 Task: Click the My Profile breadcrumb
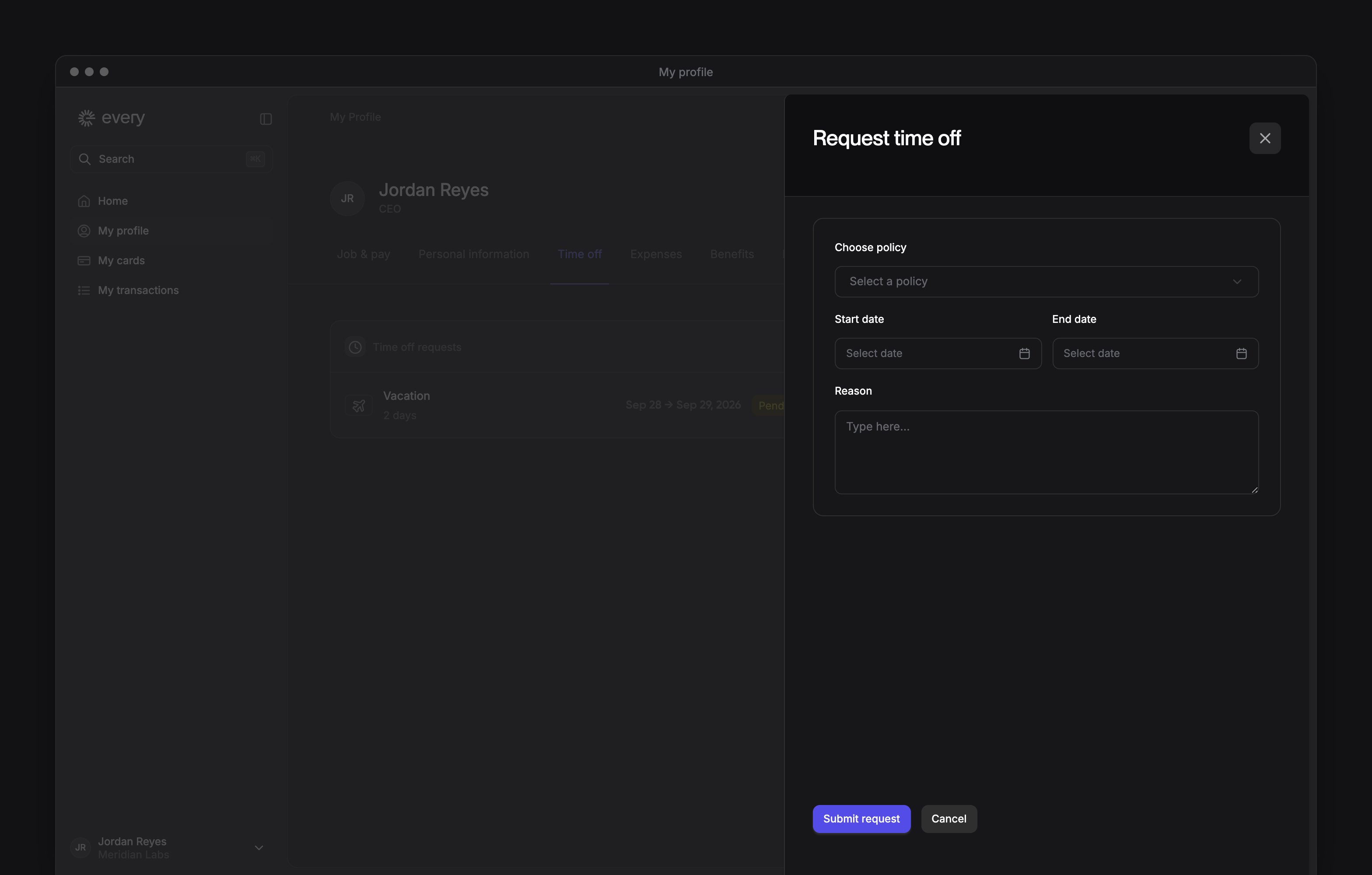[355, 117]
